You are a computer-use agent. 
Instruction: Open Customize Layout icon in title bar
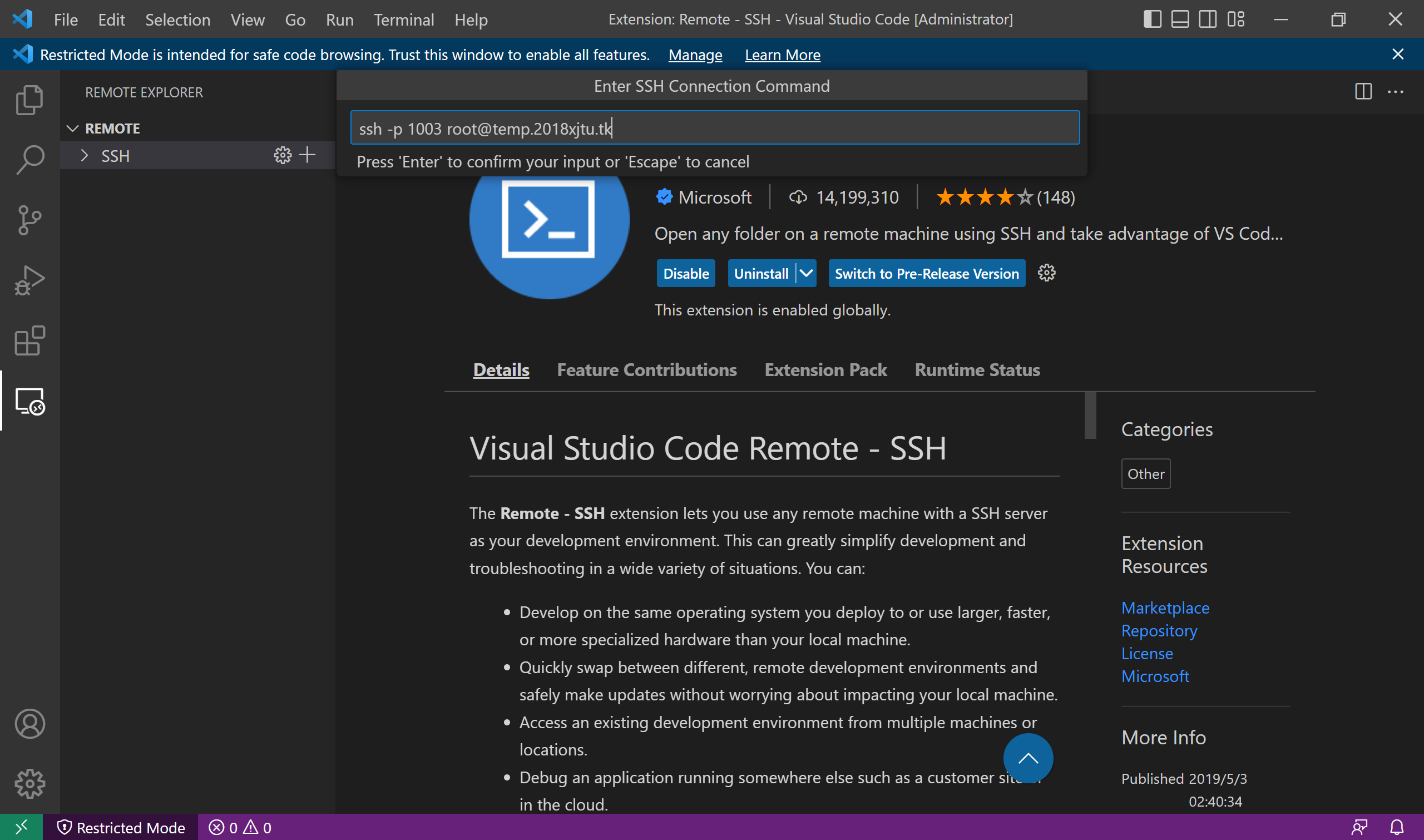(x=1235, y=19)
